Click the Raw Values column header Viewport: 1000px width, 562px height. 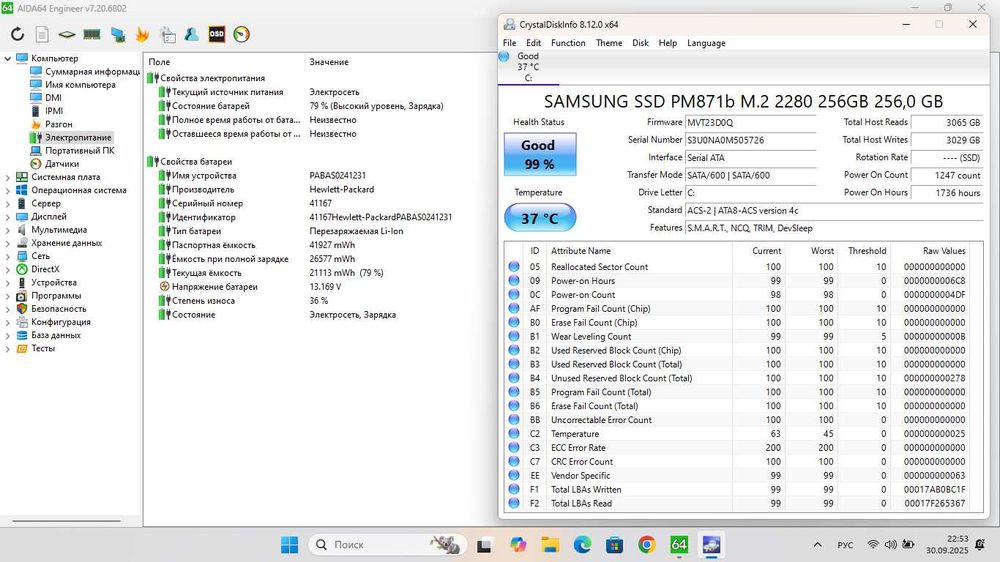coord(944,251)
